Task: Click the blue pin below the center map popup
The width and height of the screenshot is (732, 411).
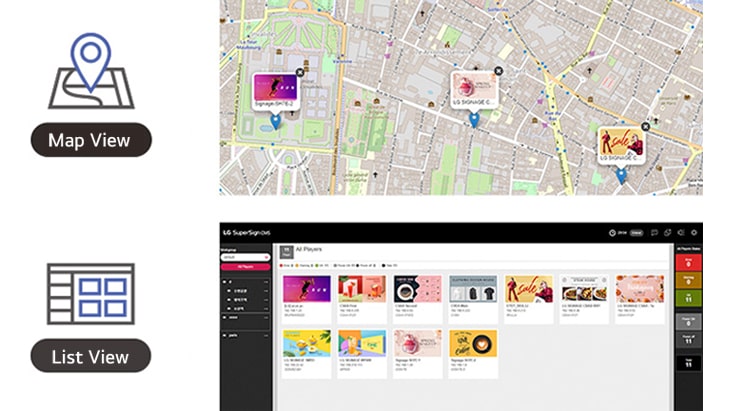Action: [474, 119]
